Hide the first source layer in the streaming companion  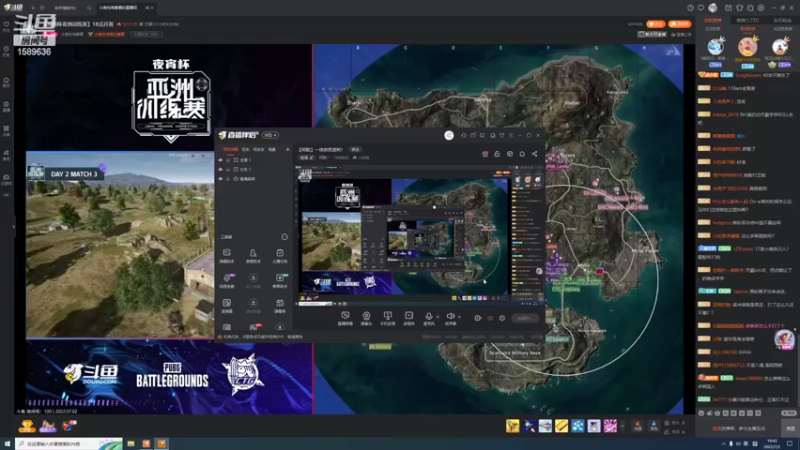point(220,160)
